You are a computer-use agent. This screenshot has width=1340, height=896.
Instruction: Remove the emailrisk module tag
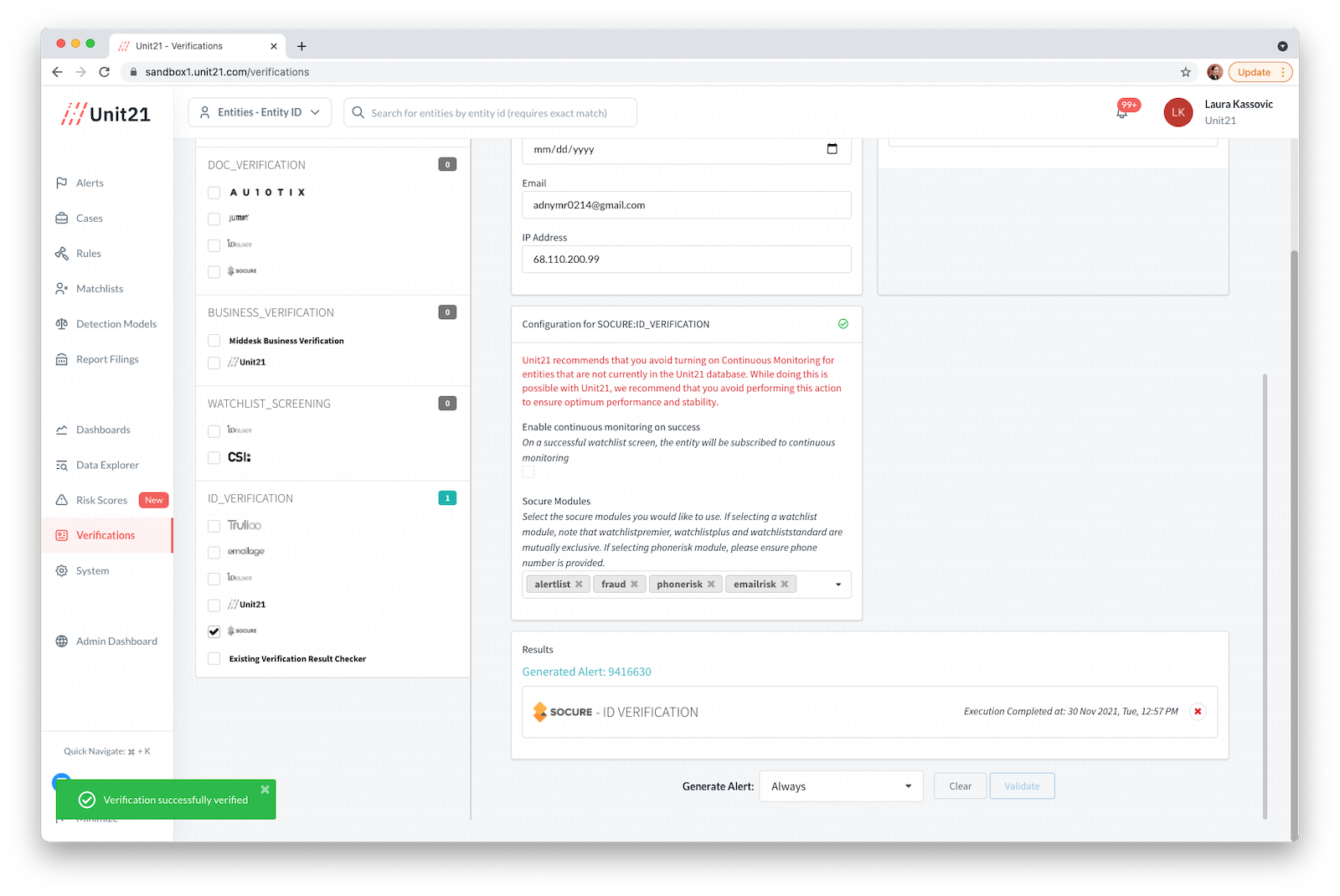click(785, 584)
